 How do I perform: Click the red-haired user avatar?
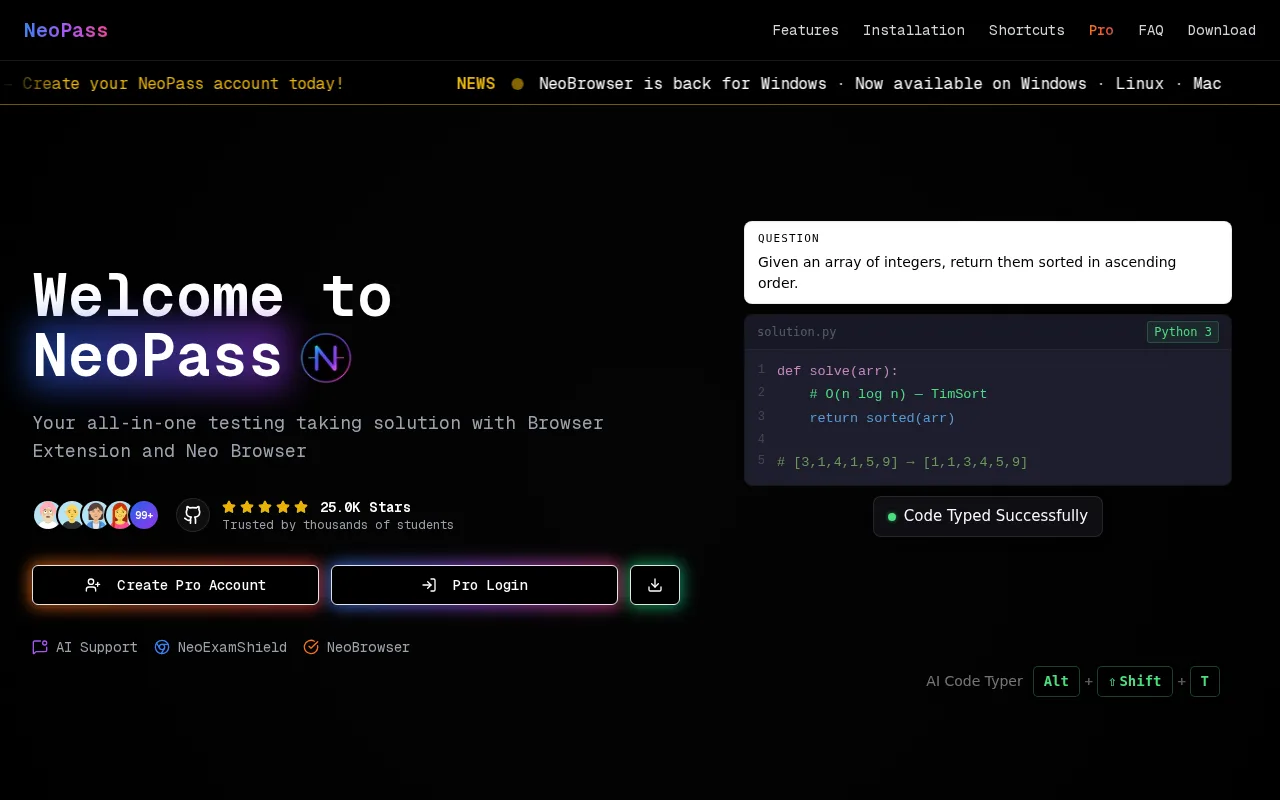(120, 515)
